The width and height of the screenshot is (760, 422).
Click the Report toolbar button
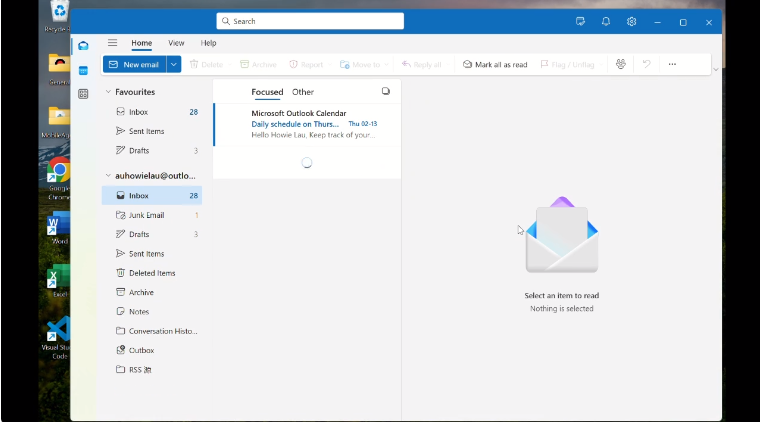point(306,64)
